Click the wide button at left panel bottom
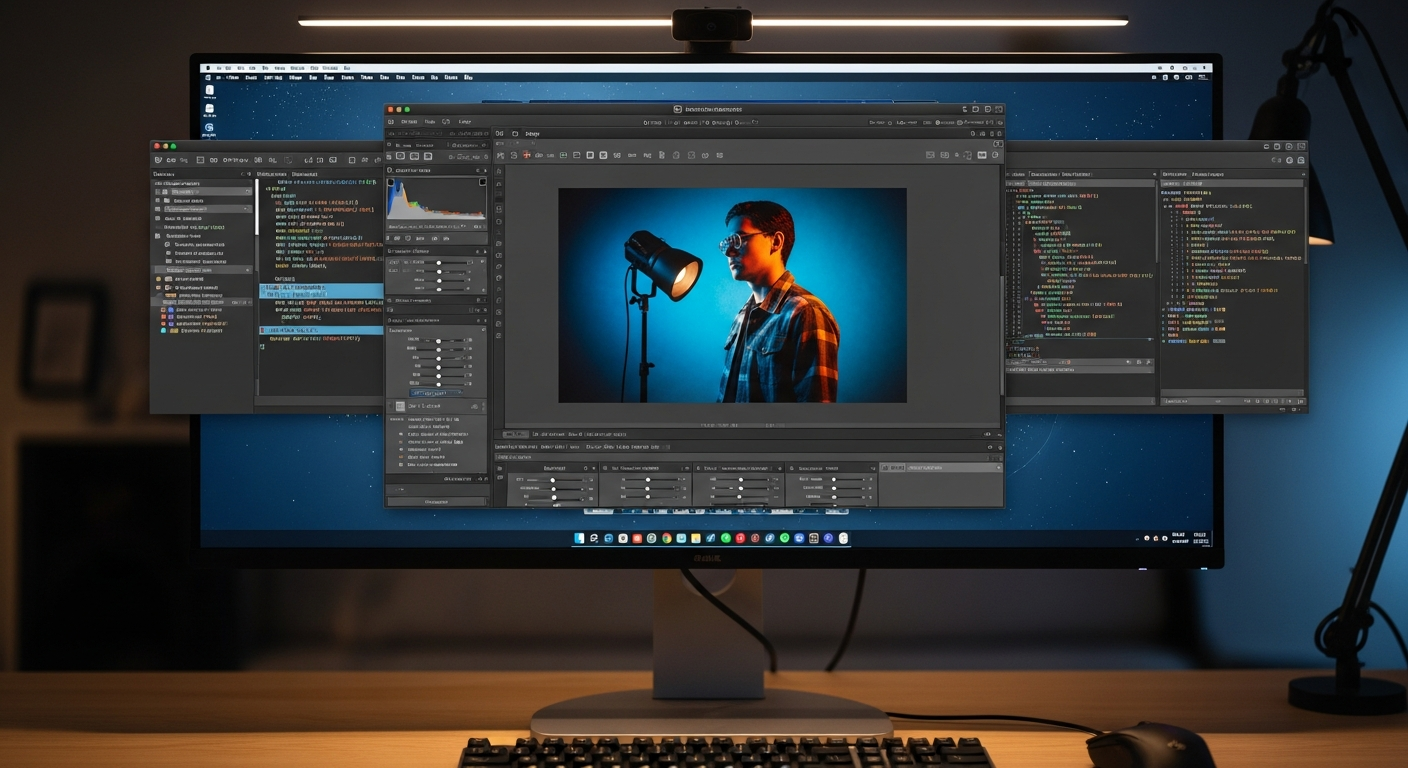 tap(436, 501)
